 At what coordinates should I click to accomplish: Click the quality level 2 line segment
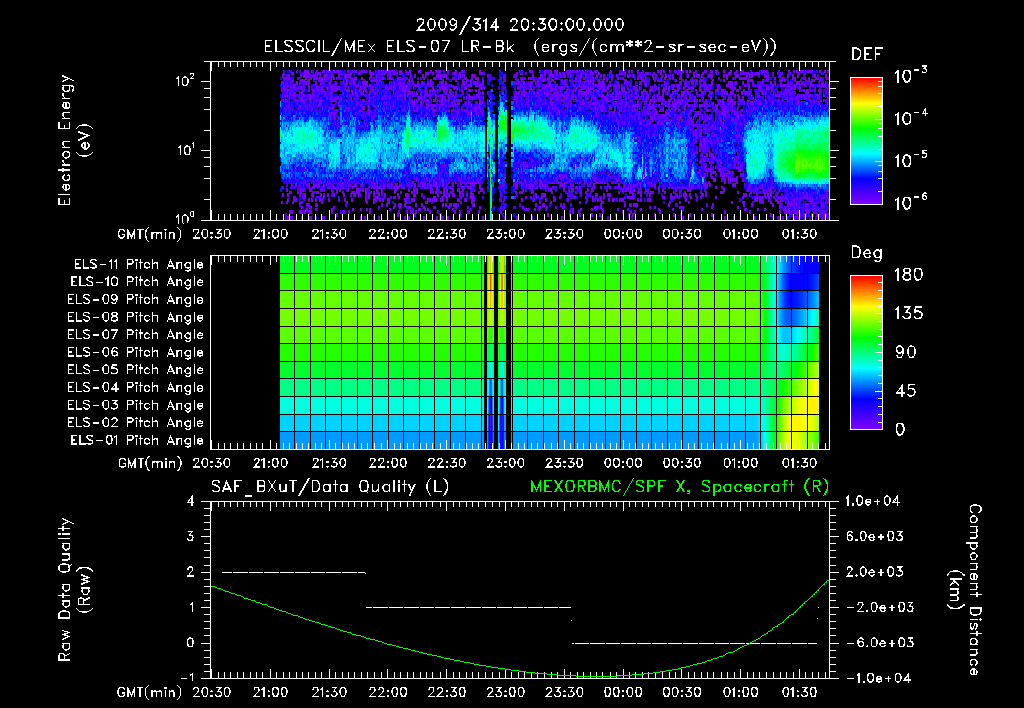(x=294, y=572)
